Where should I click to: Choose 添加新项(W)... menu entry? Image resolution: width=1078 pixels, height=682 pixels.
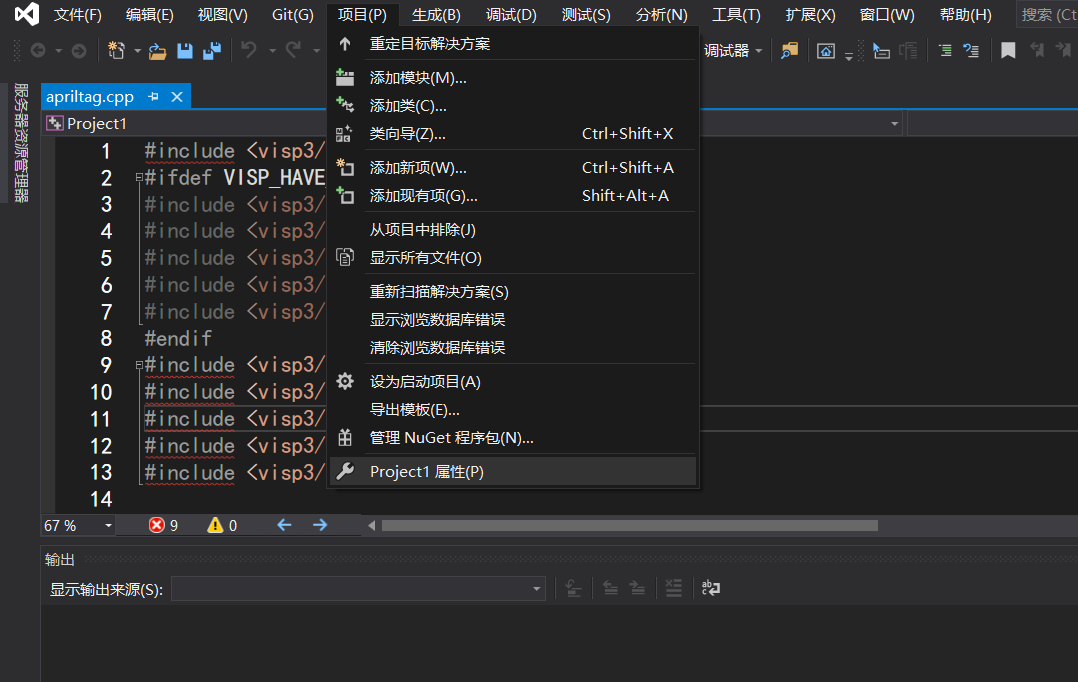513,168
